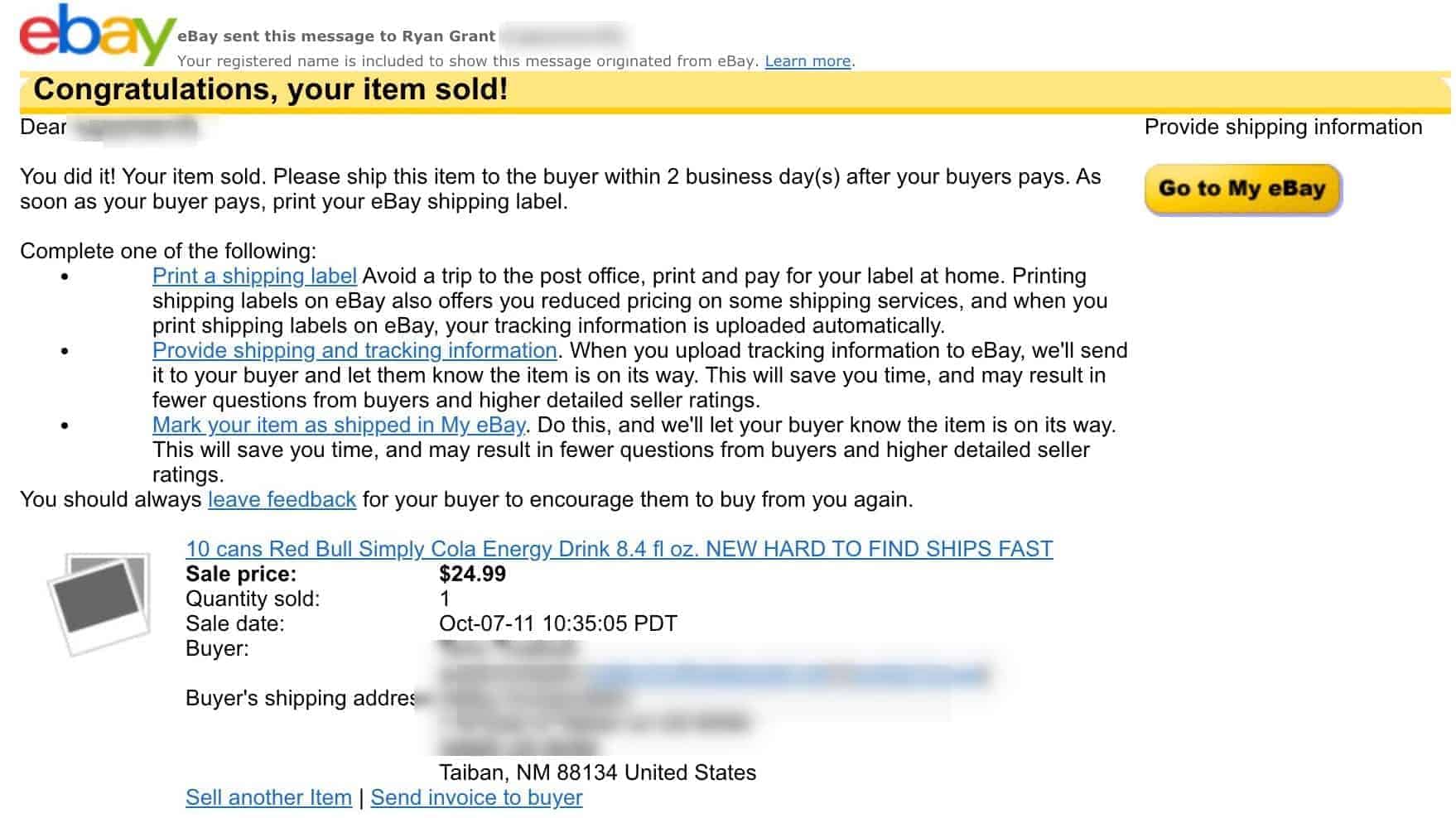Select the Taiban, NM address line

[598, 772]
